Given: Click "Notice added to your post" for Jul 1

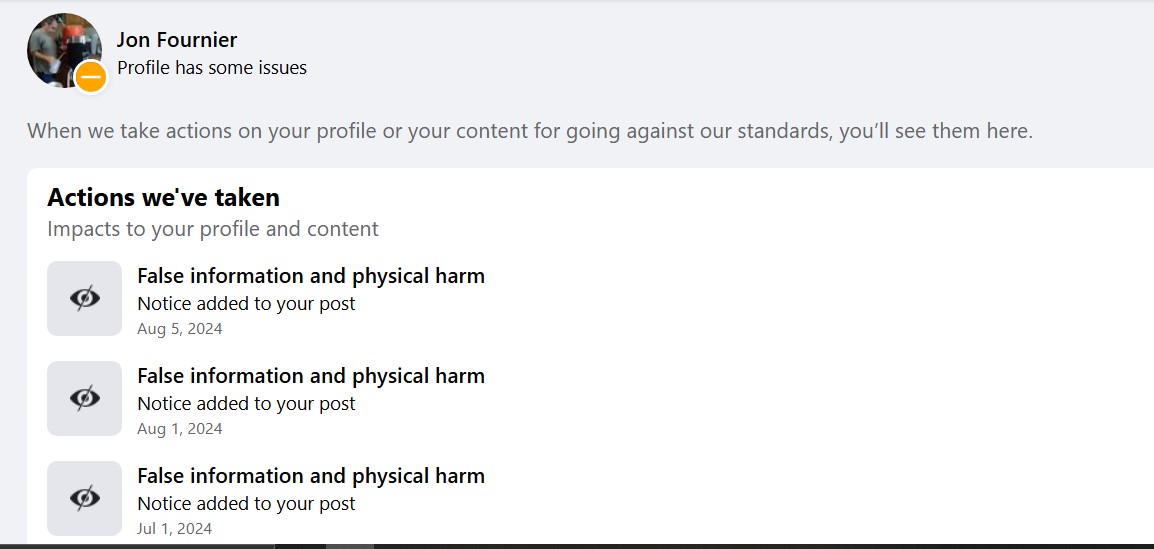Looking at the screenshot, I should click(x=246, y=504).
